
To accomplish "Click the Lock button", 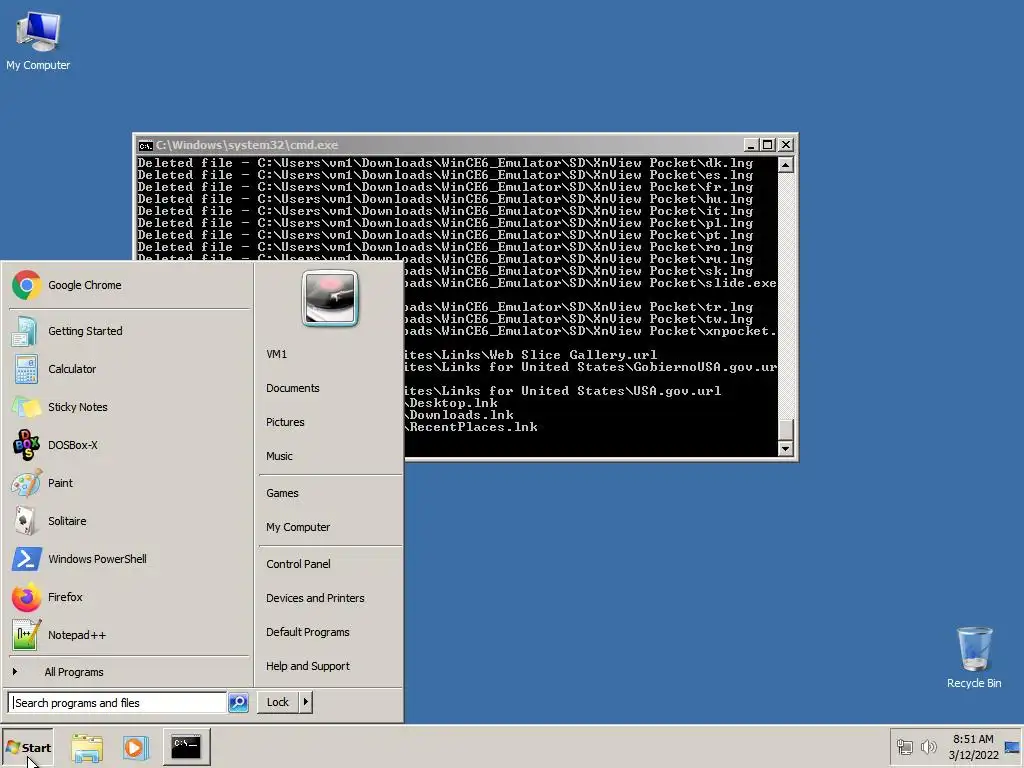I will [278, 702].
